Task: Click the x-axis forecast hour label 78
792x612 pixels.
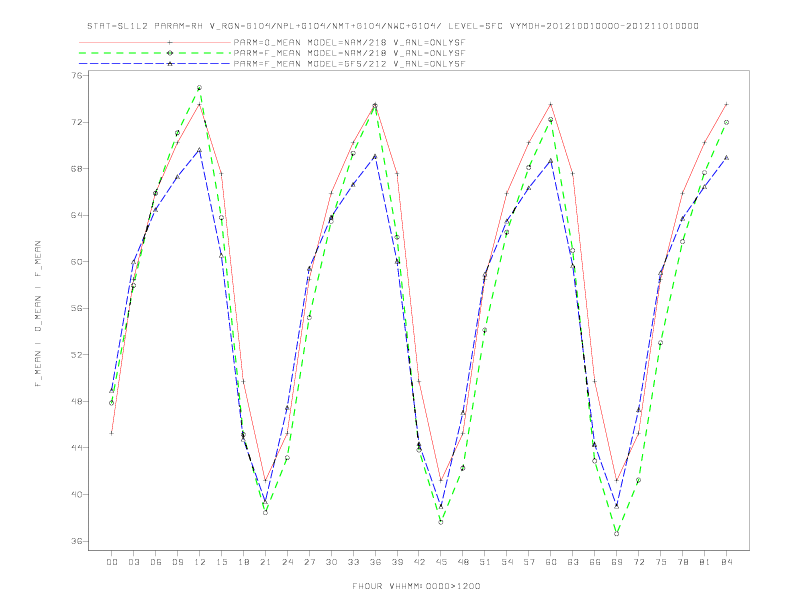Action: click(x=683, y=562)
